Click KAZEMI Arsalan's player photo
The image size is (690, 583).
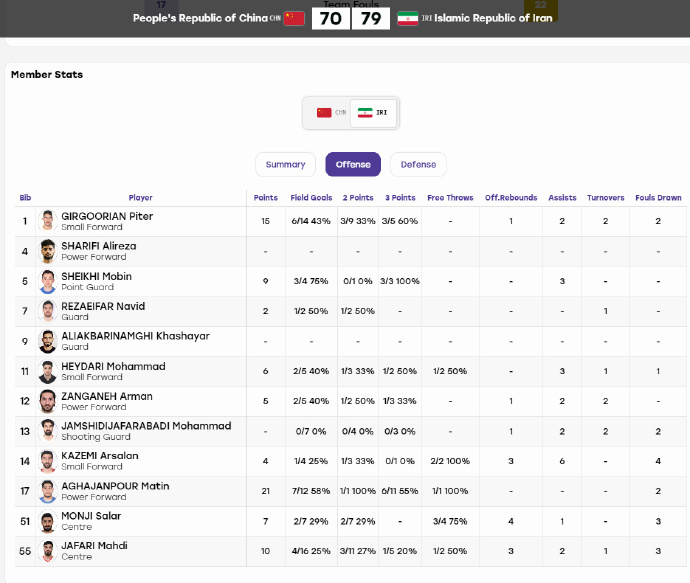click(48, 461)
